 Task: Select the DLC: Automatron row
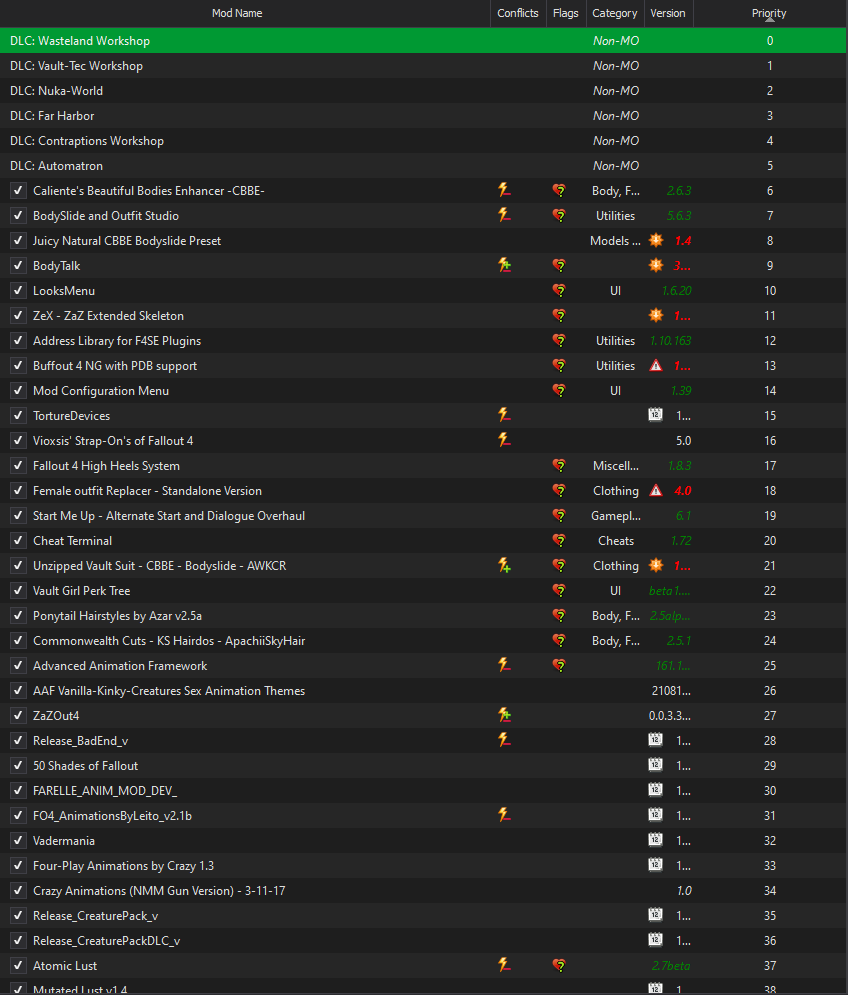point(423,165)
